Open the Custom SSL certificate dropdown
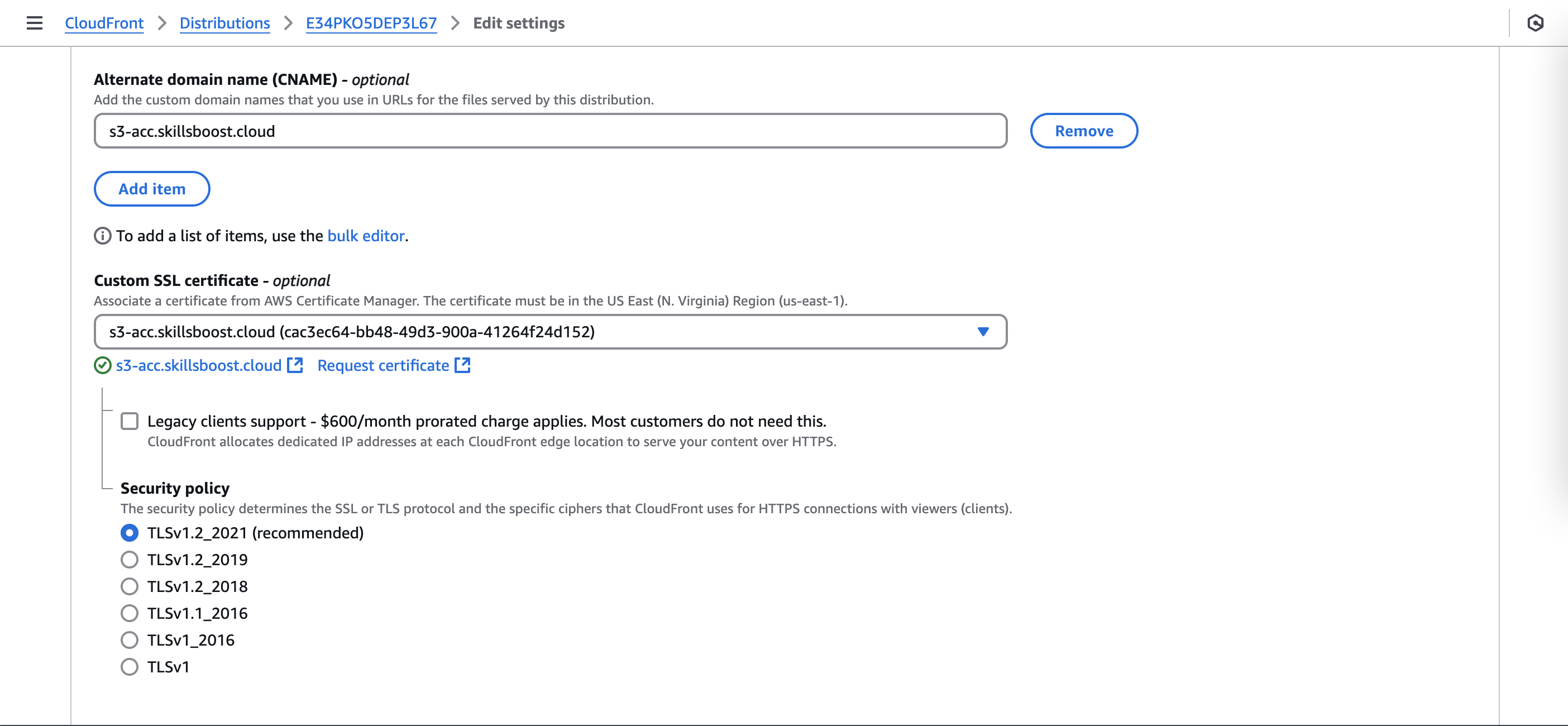This screenshot has width=1568, height=726. point(536,332)
